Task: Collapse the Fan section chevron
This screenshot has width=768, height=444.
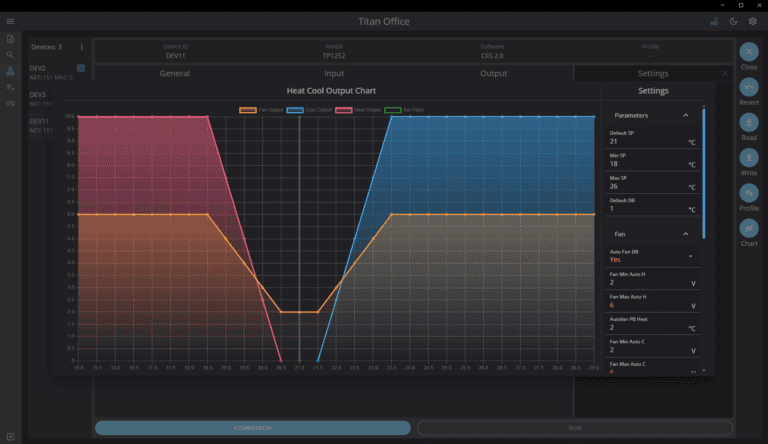Action: (x=686, y=234)
